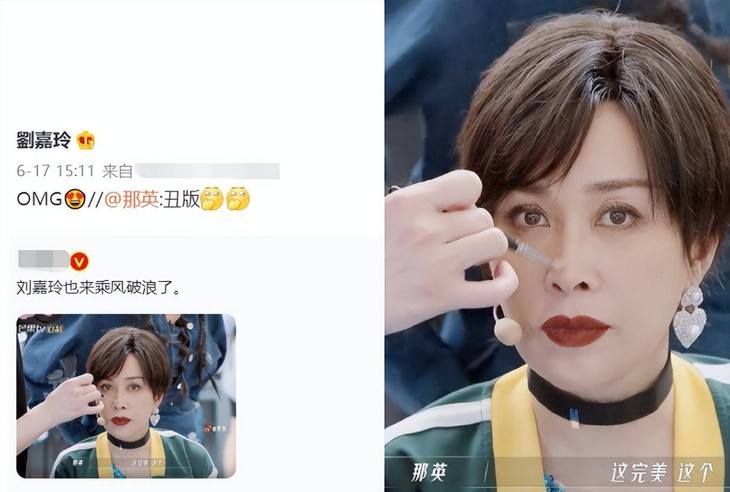Viewport: 730px width, 492px height.
Task: Click the heart-eyes emoji after OMG
Action: (x=74, y=199)
